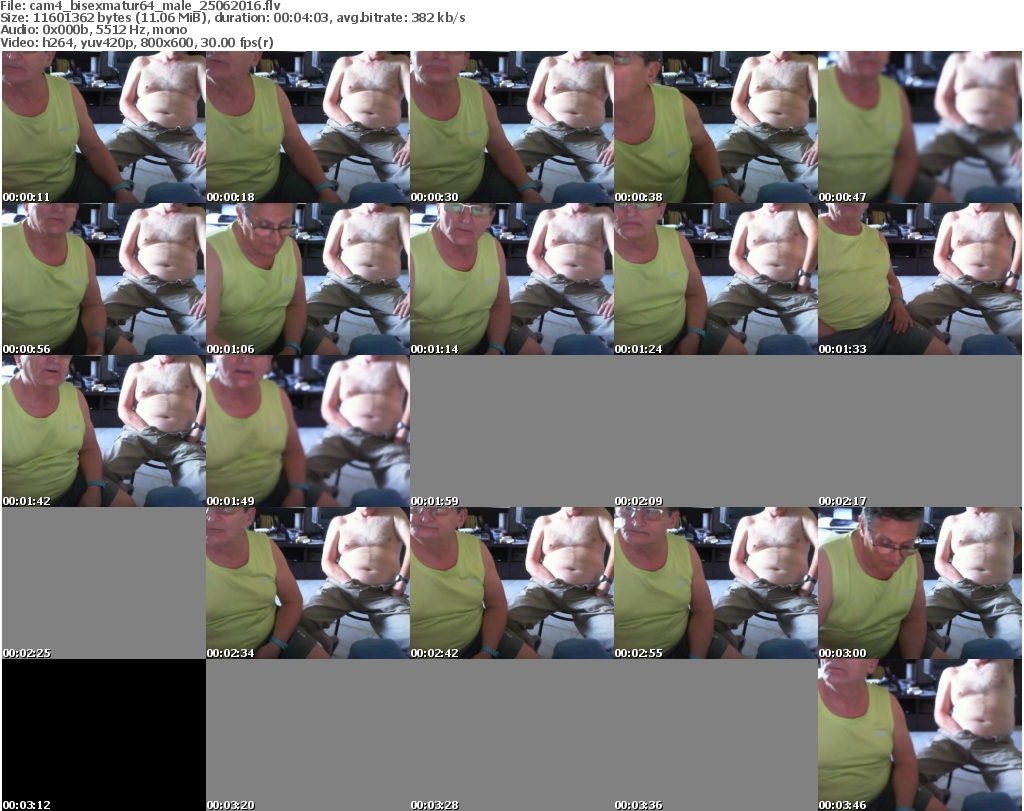Select the thumbnail timestamped 00:03:00
The width and height of the screenshot is (1024, 811).
pos(920,583)
